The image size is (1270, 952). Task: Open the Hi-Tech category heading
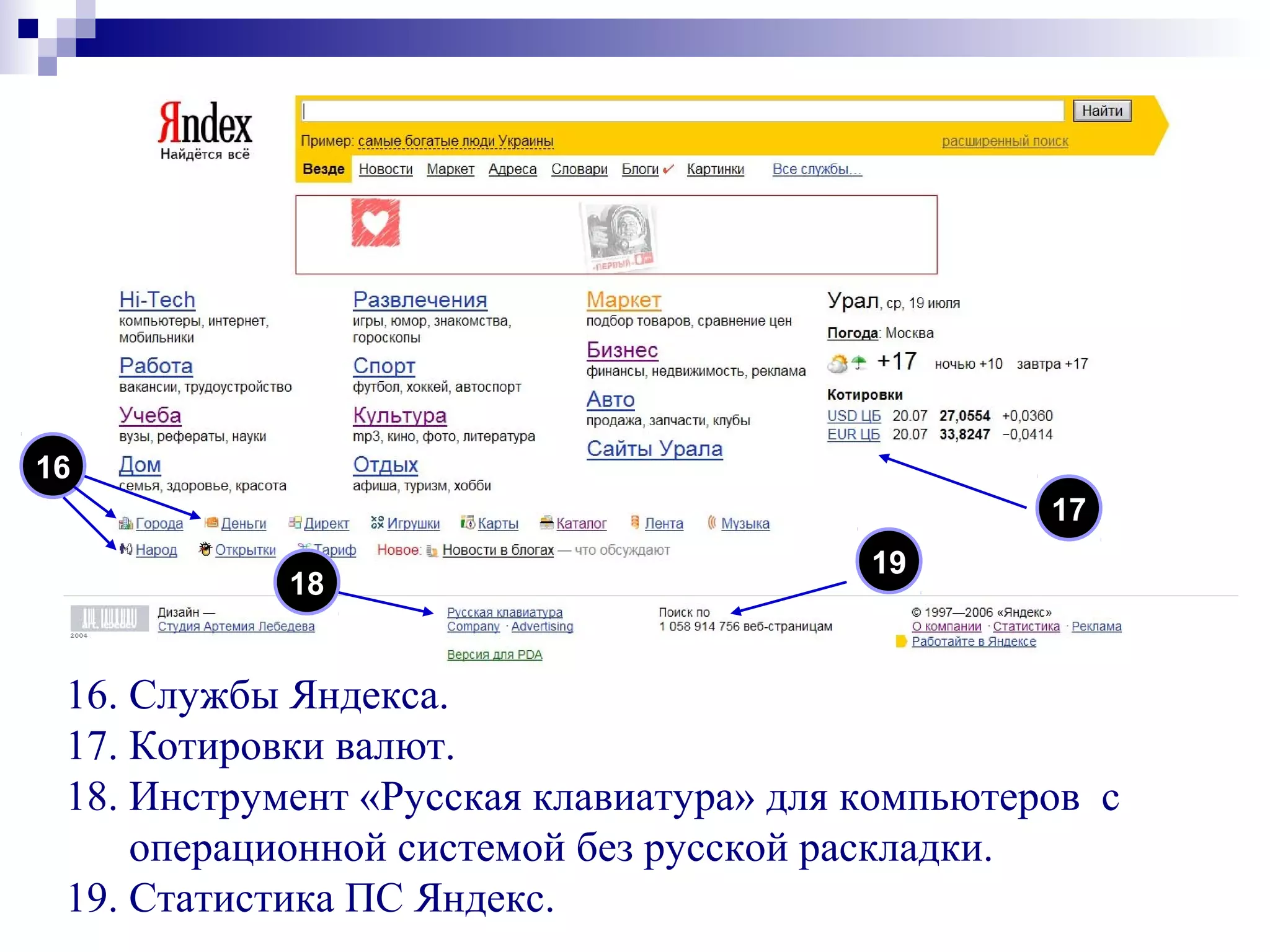157,300
